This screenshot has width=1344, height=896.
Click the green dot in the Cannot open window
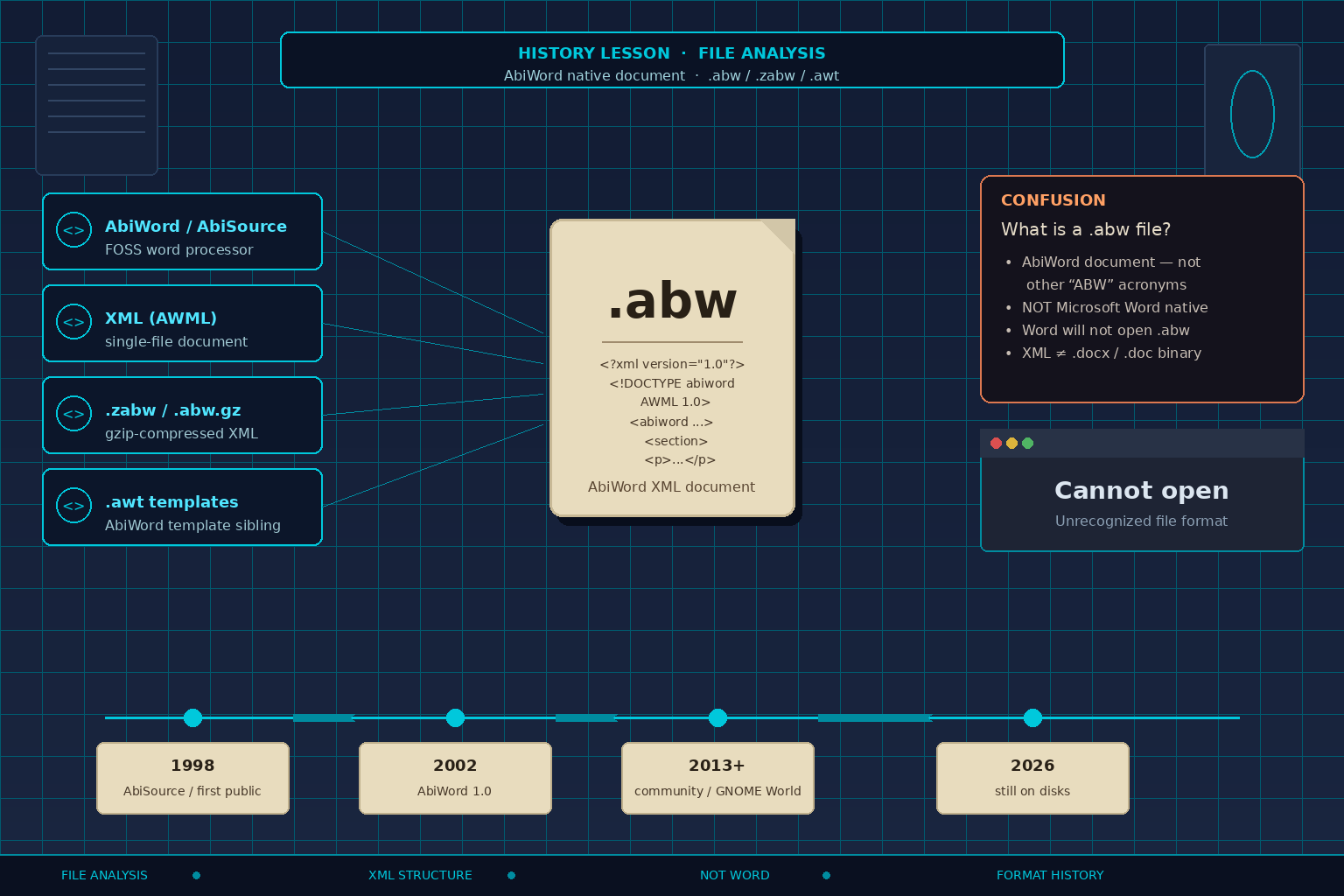(1027, 443)
